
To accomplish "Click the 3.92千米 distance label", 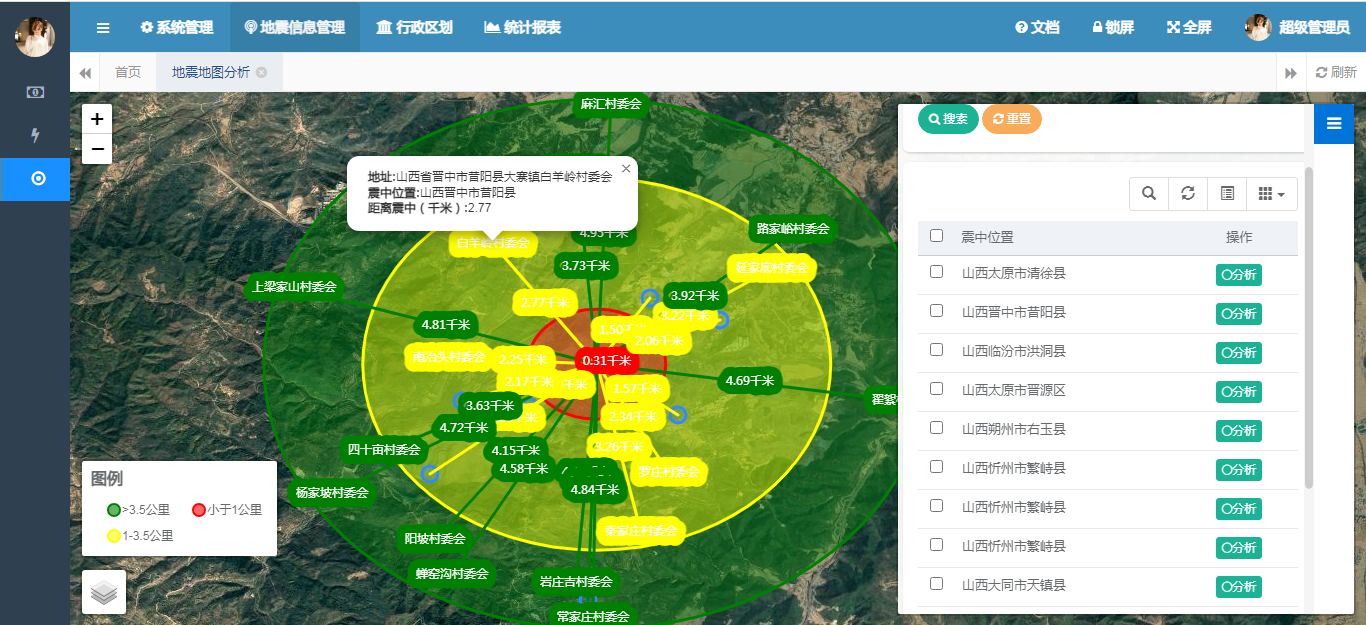I will pyautogui.click(x=696, y=296).
